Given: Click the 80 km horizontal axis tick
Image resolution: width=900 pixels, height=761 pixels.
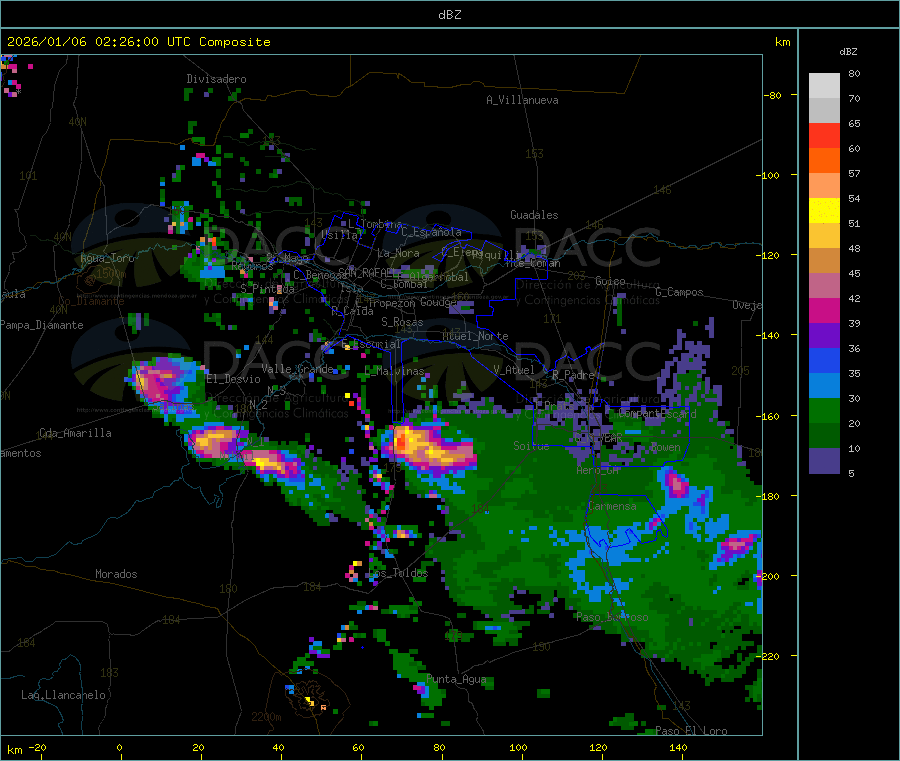Looking at the screenshot, I should [x=439, y=747].
